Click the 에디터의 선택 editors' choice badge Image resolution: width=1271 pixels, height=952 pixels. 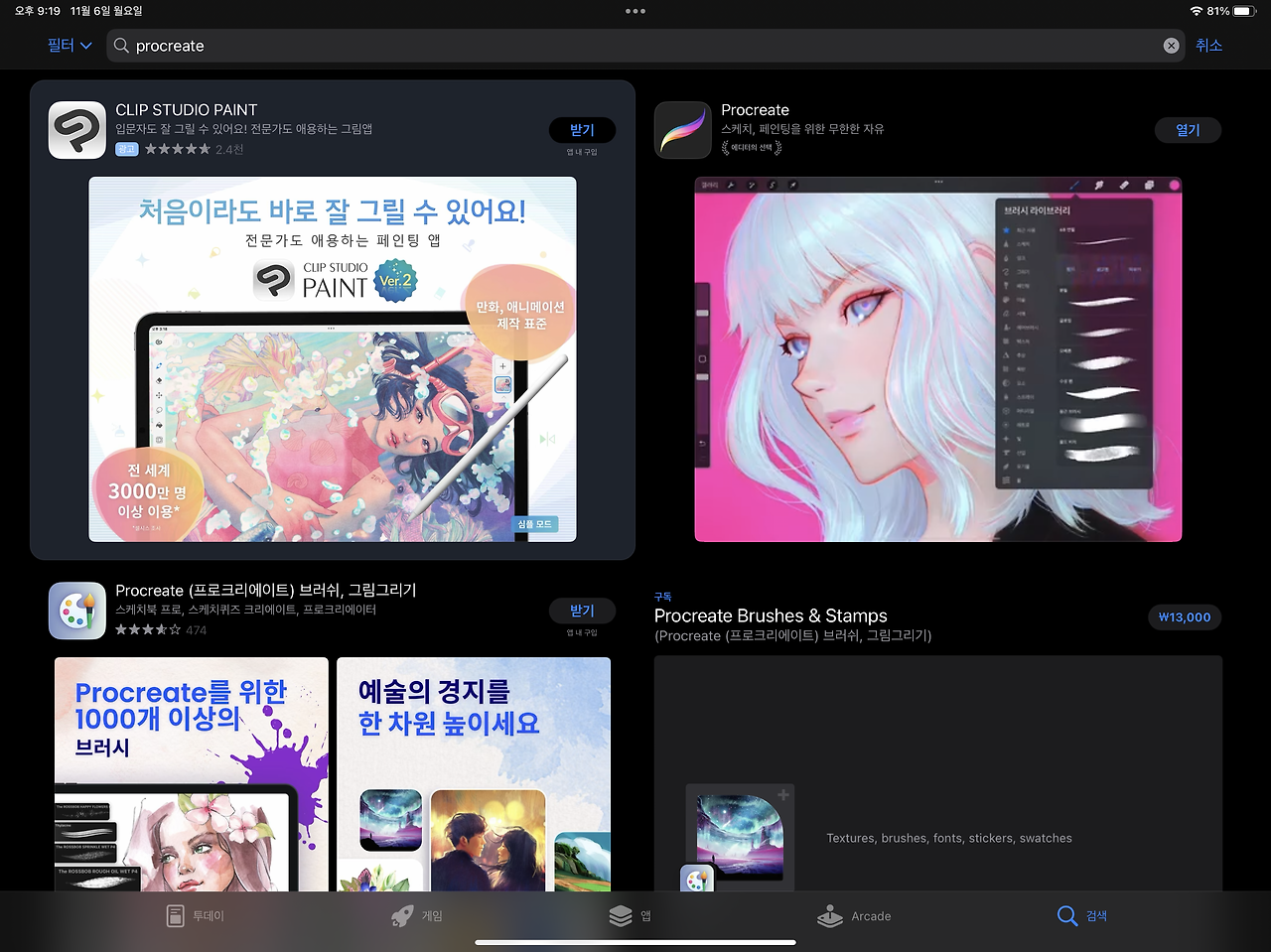coord(752,148)
